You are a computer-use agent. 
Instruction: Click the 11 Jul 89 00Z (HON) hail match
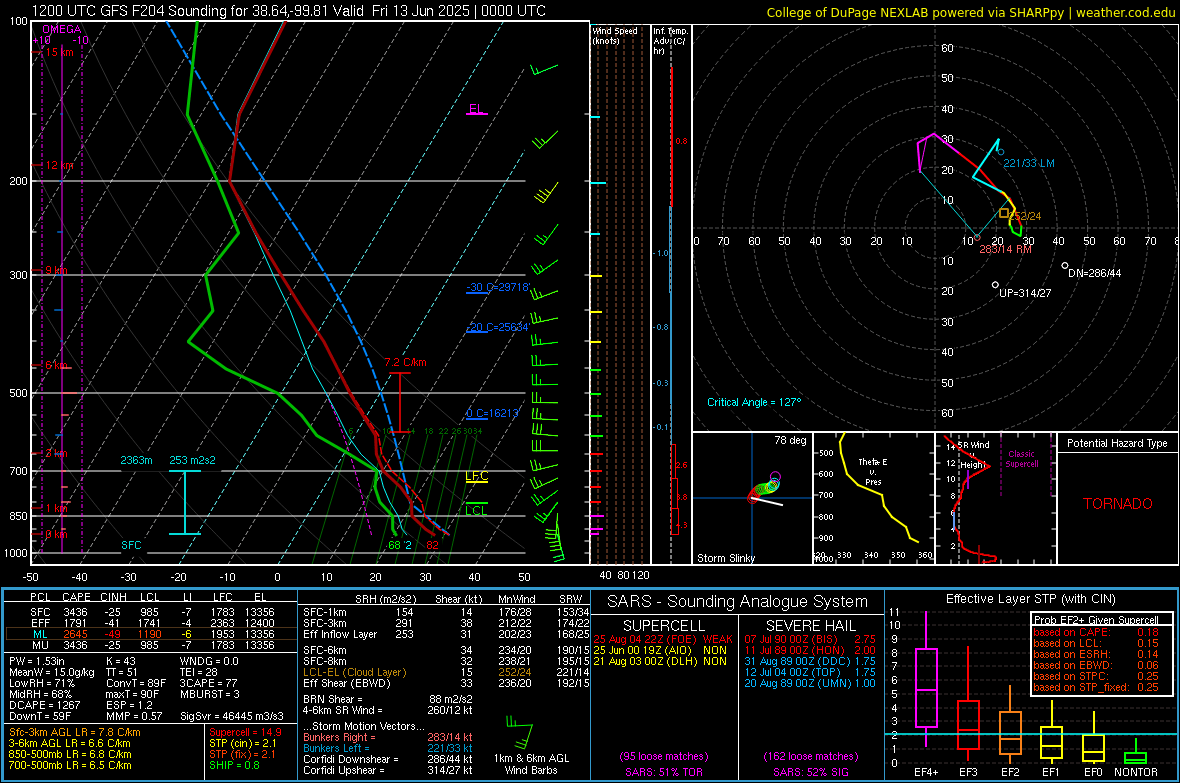click(x=810, y=650)
